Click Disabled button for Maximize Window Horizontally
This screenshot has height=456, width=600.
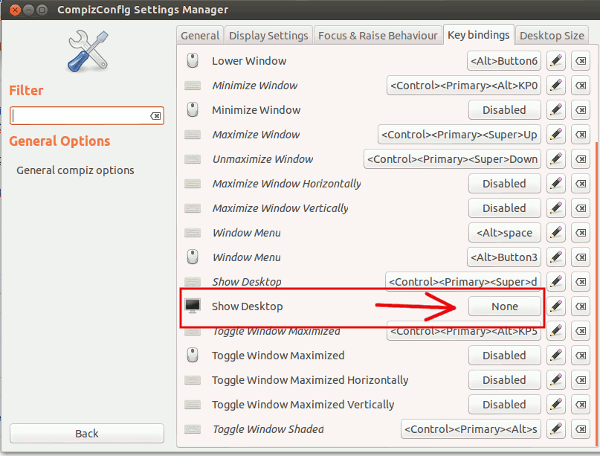[x=504, y=184]
